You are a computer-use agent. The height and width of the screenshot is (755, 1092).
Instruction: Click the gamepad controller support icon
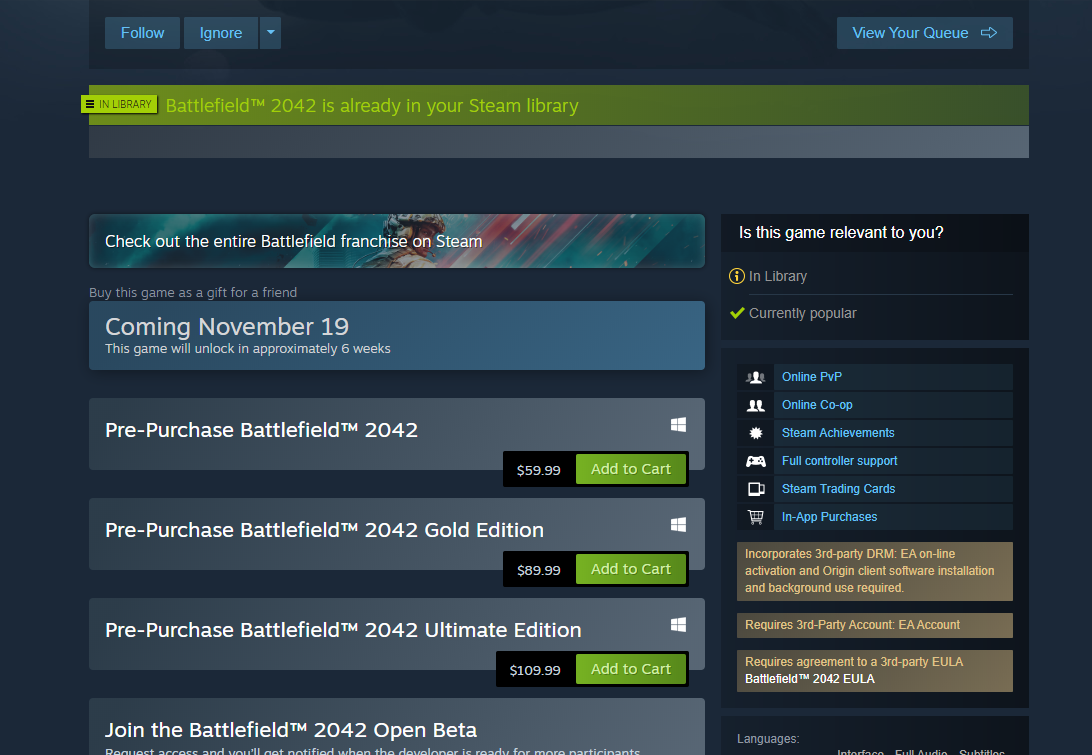[756, 461]
